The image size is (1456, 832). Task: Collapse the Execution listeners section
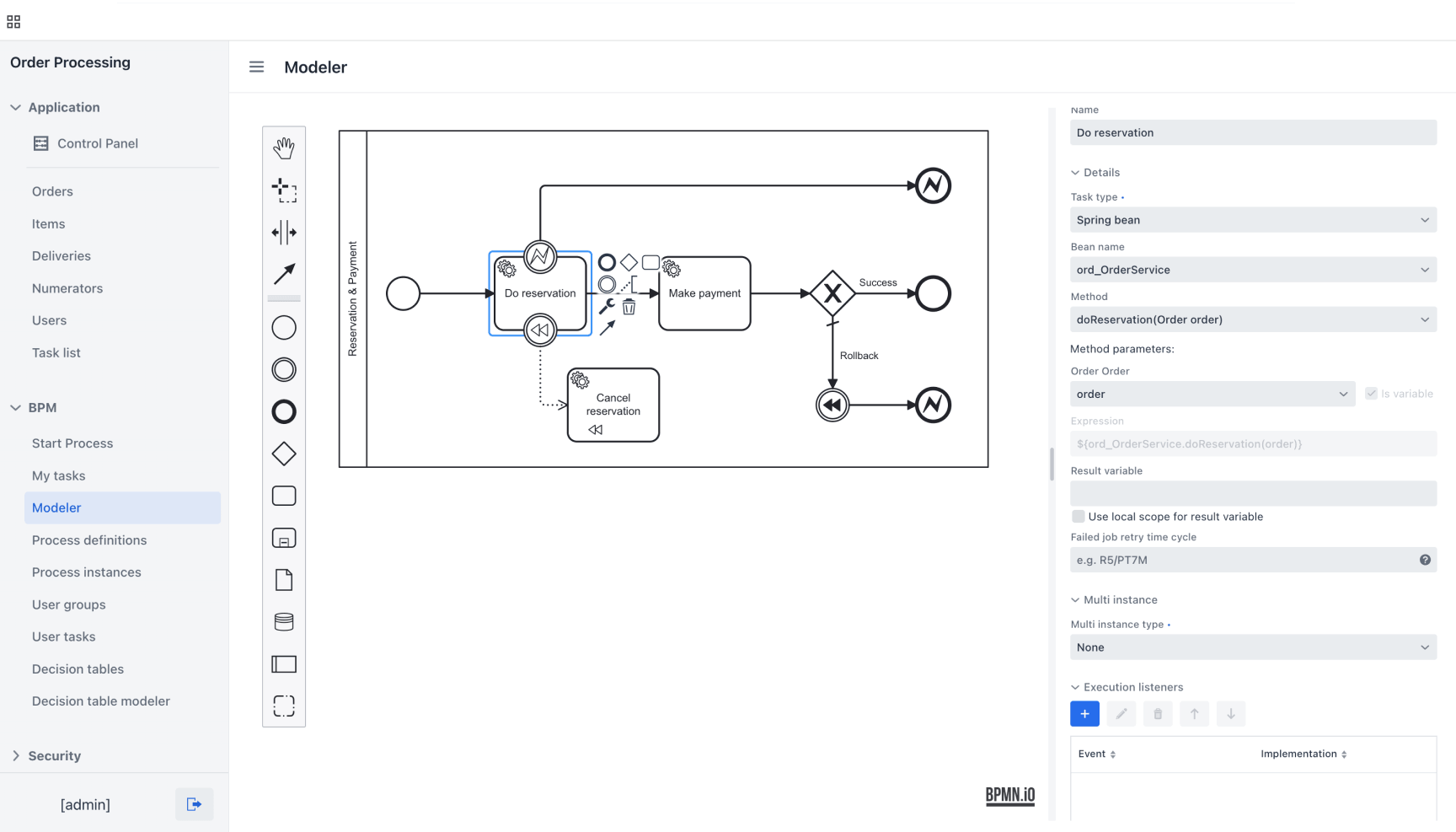pyautogui.click(x=1127, y=687)
